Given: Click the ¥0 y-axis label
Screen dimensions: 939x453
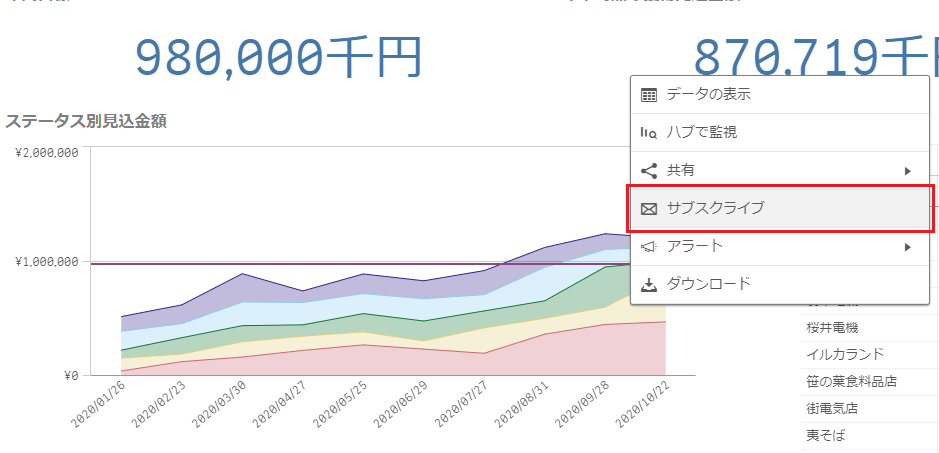Looking at the screenshot, I should click(71, 376).
